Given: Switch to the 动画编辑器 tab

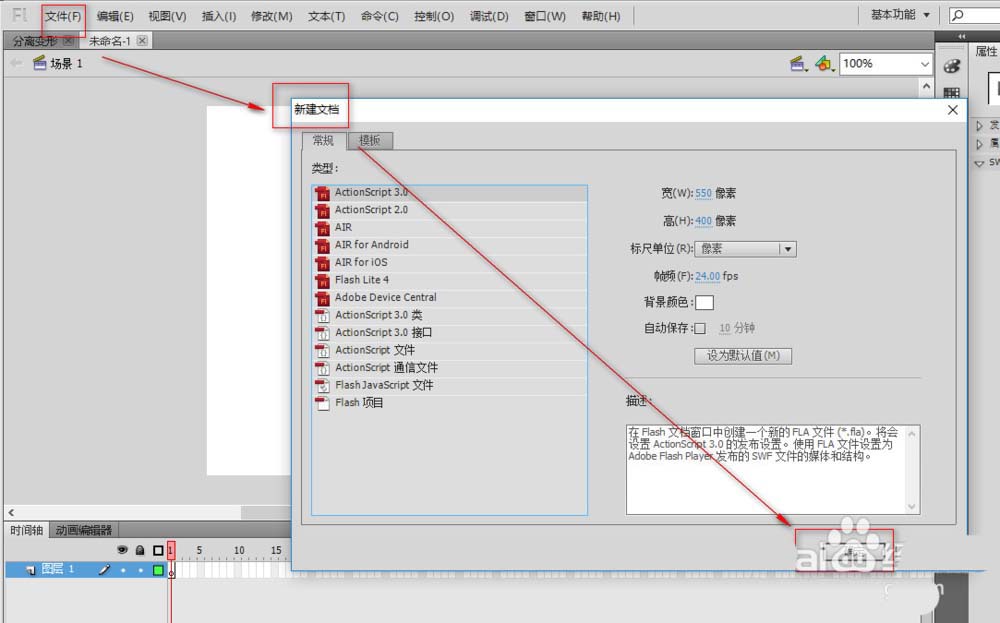Looking at the screenshot, I should (x=84, y=530).
